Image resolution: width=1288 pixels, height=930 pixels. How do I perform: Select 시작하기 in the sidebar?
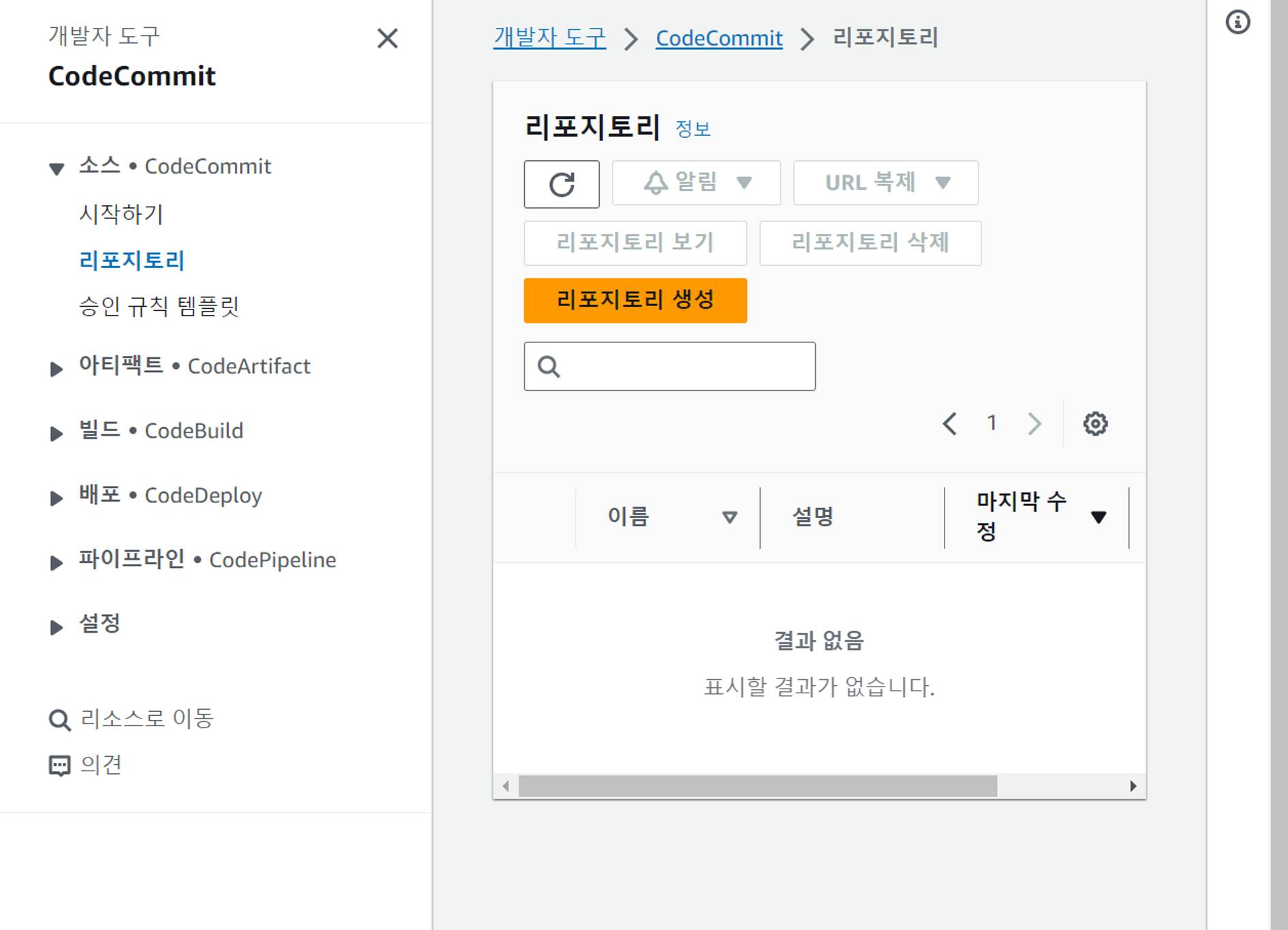click(121, 214)
